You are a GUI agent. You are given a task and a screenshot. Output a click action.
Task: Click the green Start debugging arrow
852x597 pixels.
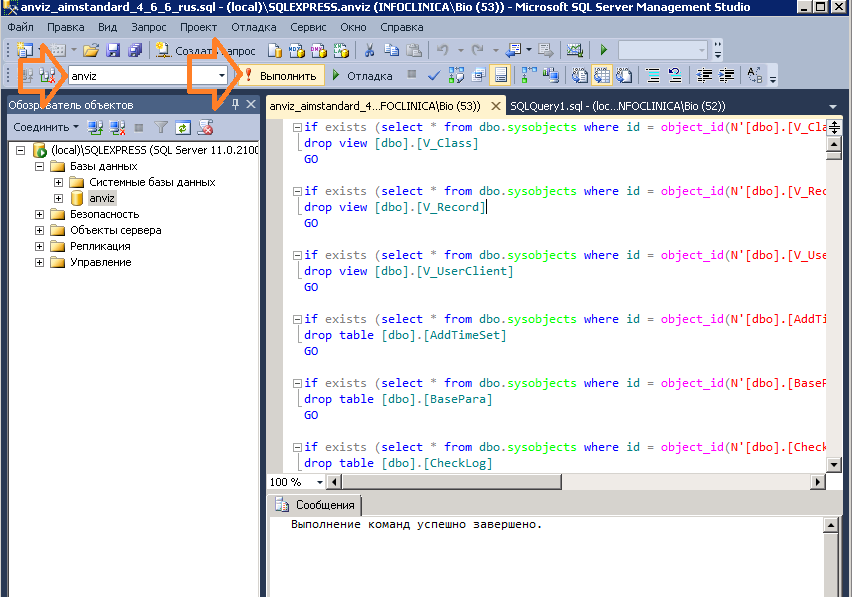tap(603, 50)
